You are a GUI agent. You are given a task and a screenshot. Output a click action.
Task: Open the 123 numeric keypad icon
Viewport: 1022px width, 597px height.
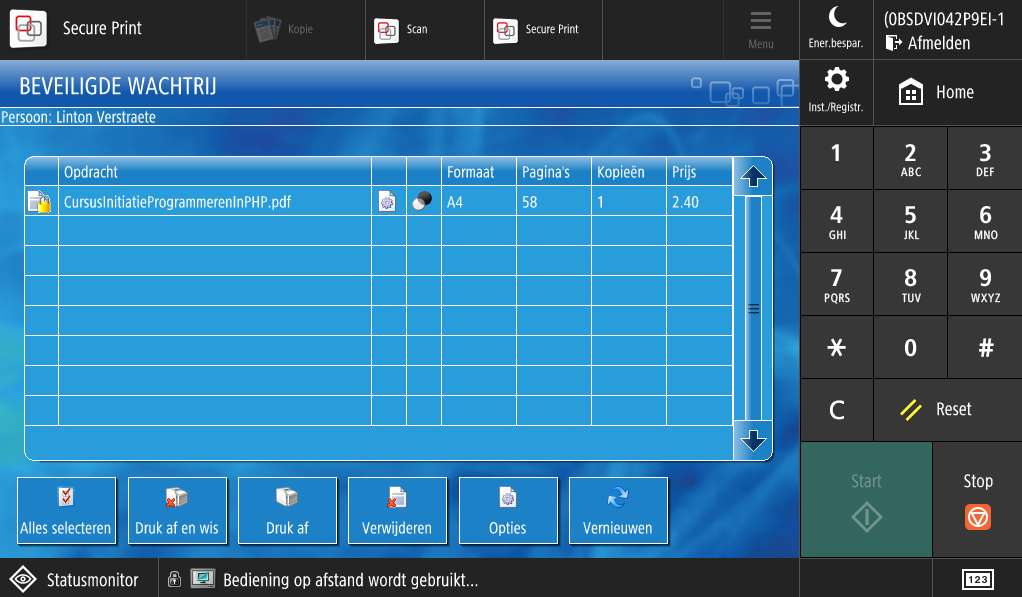(x=978, y=579)
